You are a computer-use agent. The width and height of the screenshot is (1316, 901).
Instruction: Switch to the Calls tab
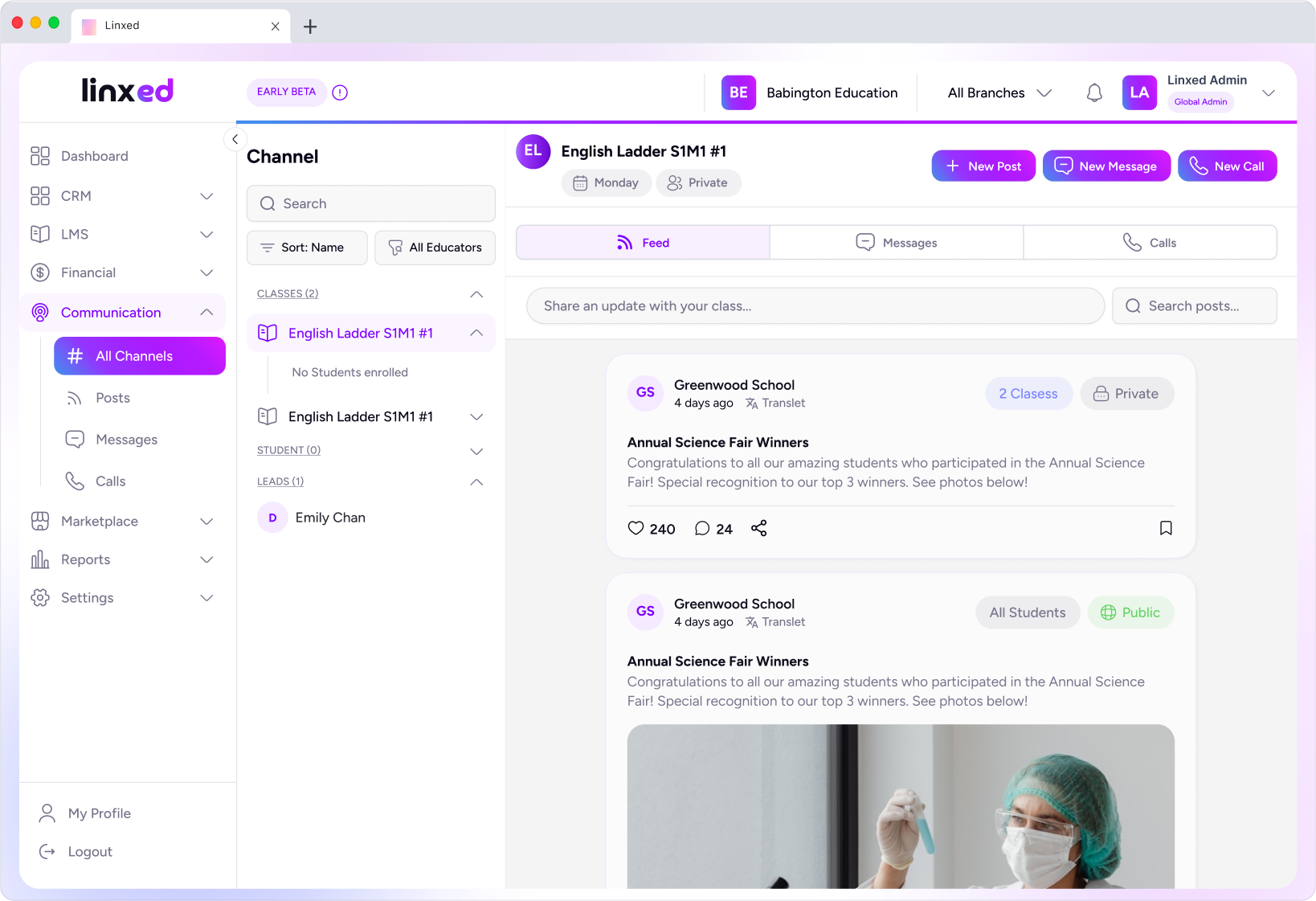pos(1150,243)
